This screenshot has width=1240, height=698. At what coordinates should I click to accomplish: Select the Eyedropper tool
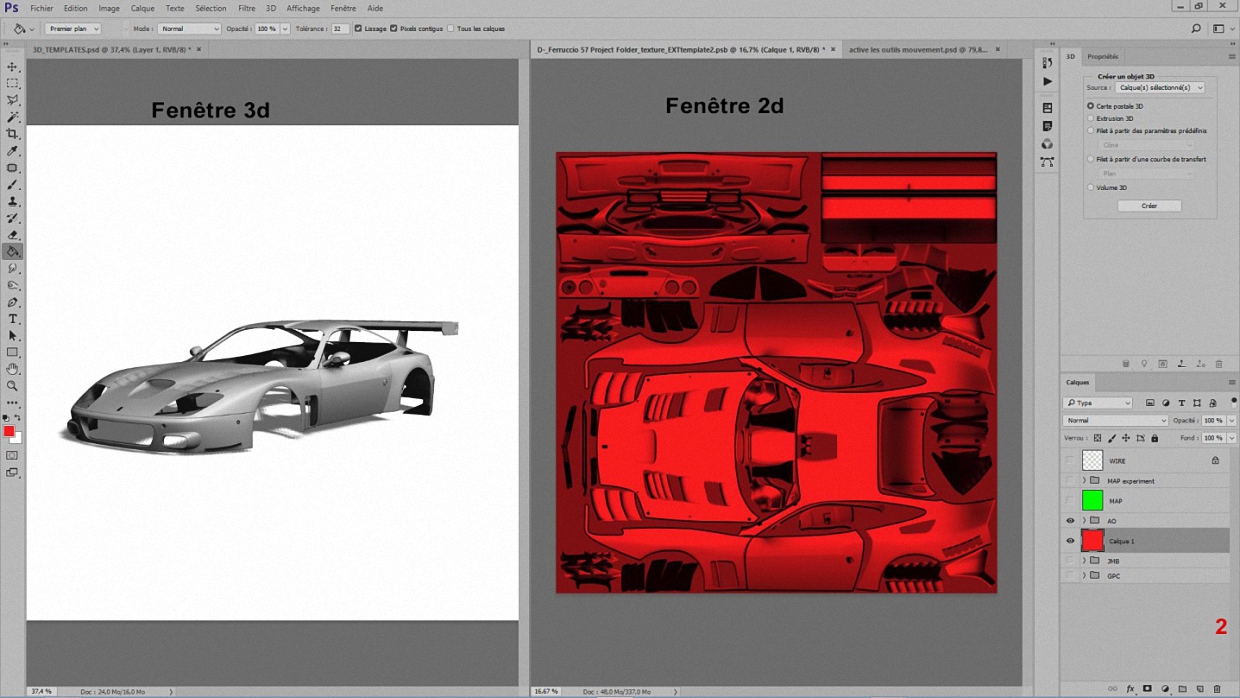click(x=13, y=151)
